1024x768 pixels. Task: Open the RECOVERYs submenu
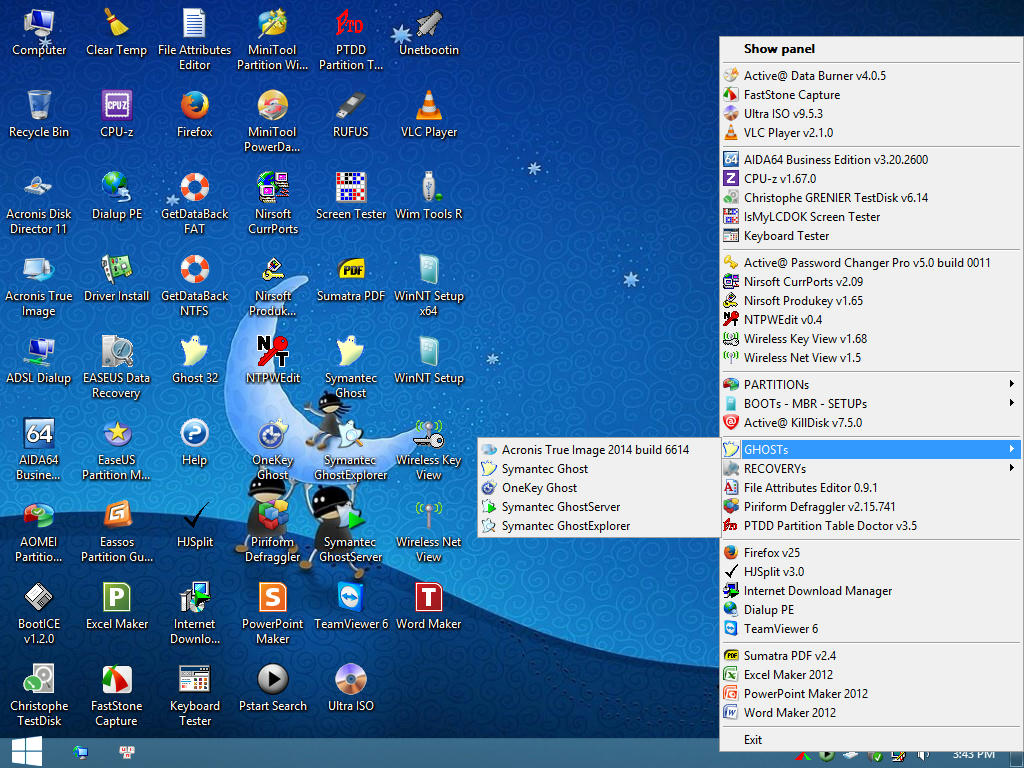tap(871, 469)
